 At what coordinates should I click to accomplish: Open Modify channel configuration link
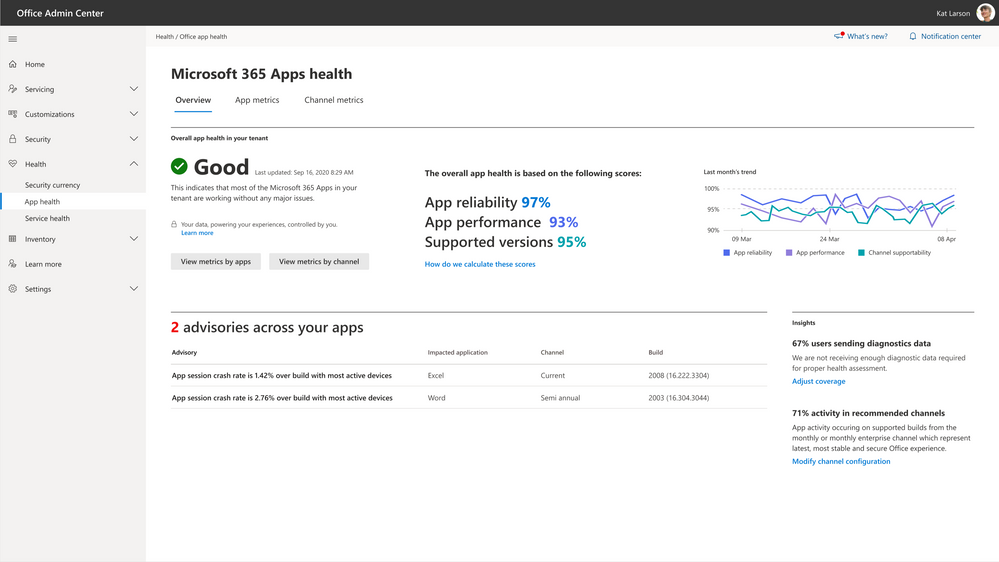(841, 461)
